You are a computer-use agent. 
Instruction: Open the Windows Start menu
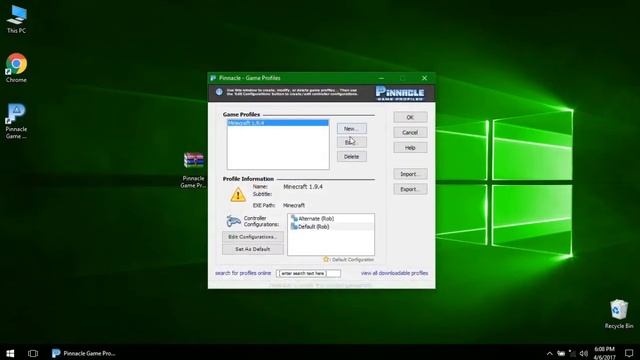(10, 353)
